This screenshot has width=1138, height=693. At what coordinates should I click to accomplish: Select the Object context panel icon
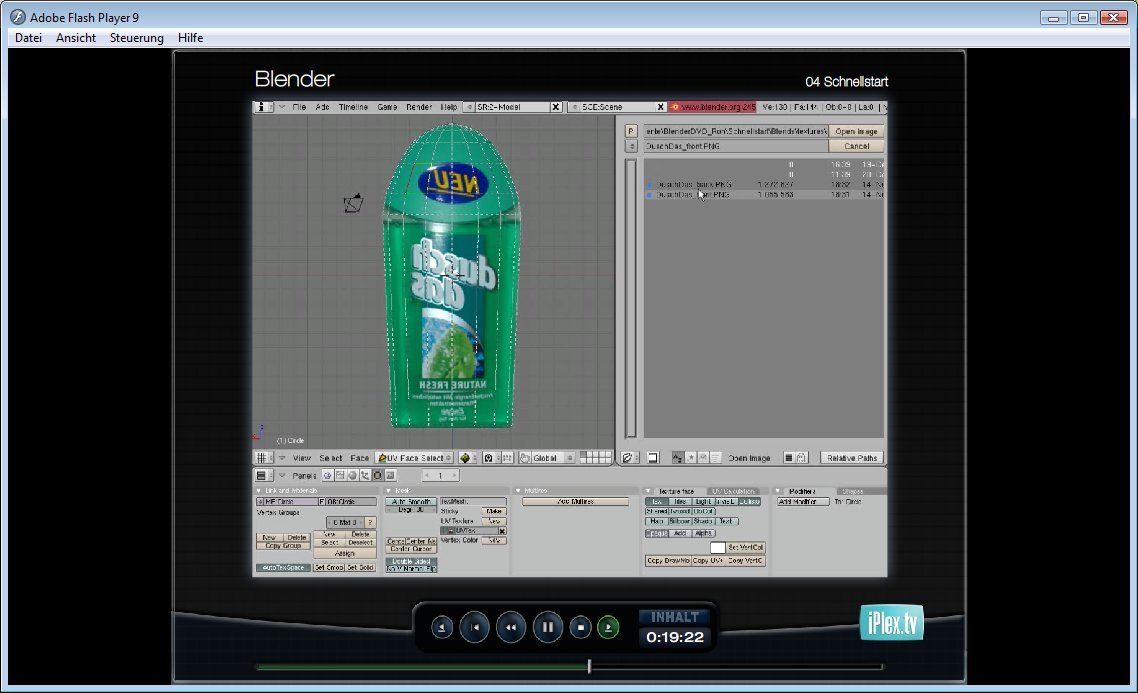(x=364, y=475)
